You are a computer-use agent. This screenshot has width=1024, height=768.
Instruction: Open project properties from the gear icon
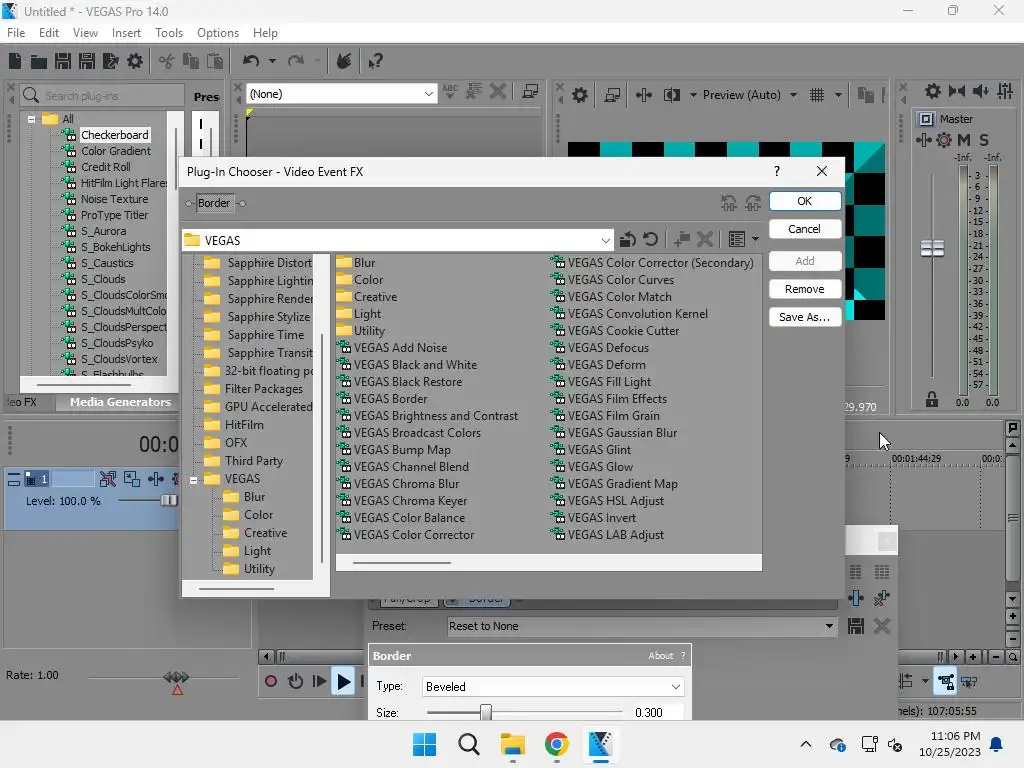click(135, 61)
